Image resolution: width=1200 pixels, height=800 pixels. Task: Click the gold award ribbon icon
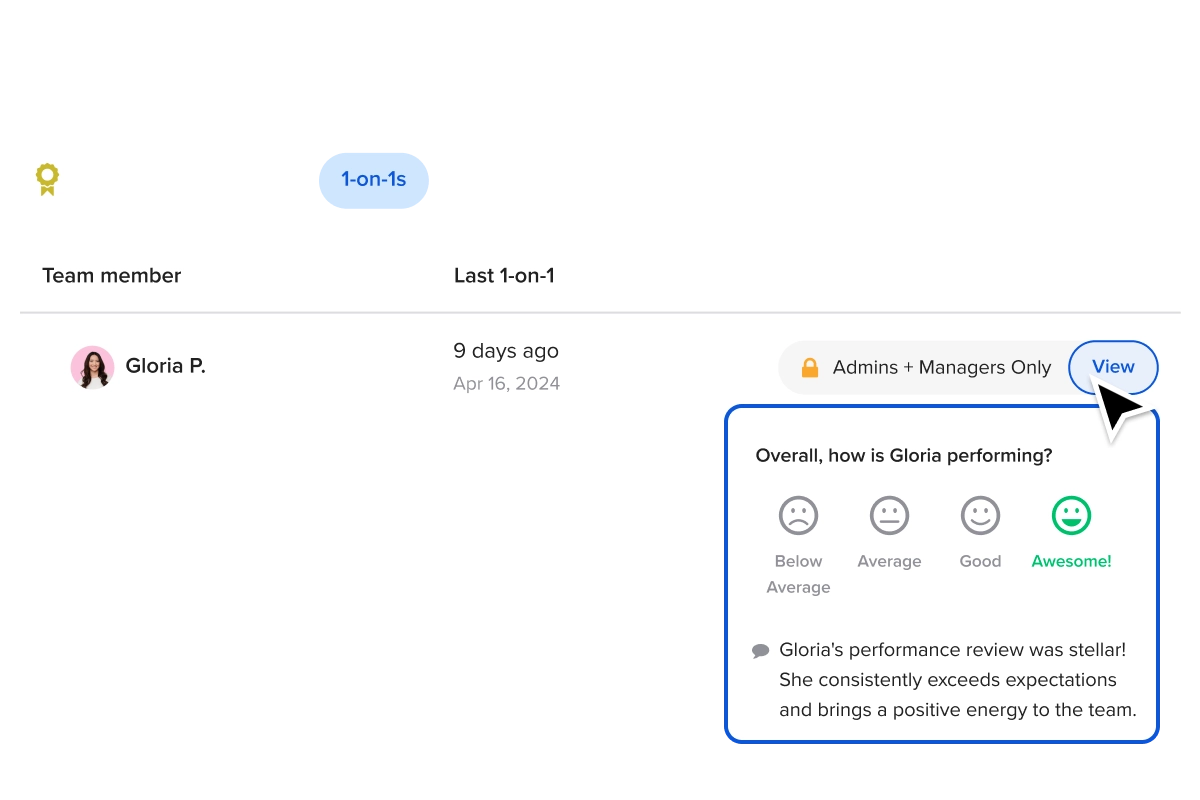47,179
